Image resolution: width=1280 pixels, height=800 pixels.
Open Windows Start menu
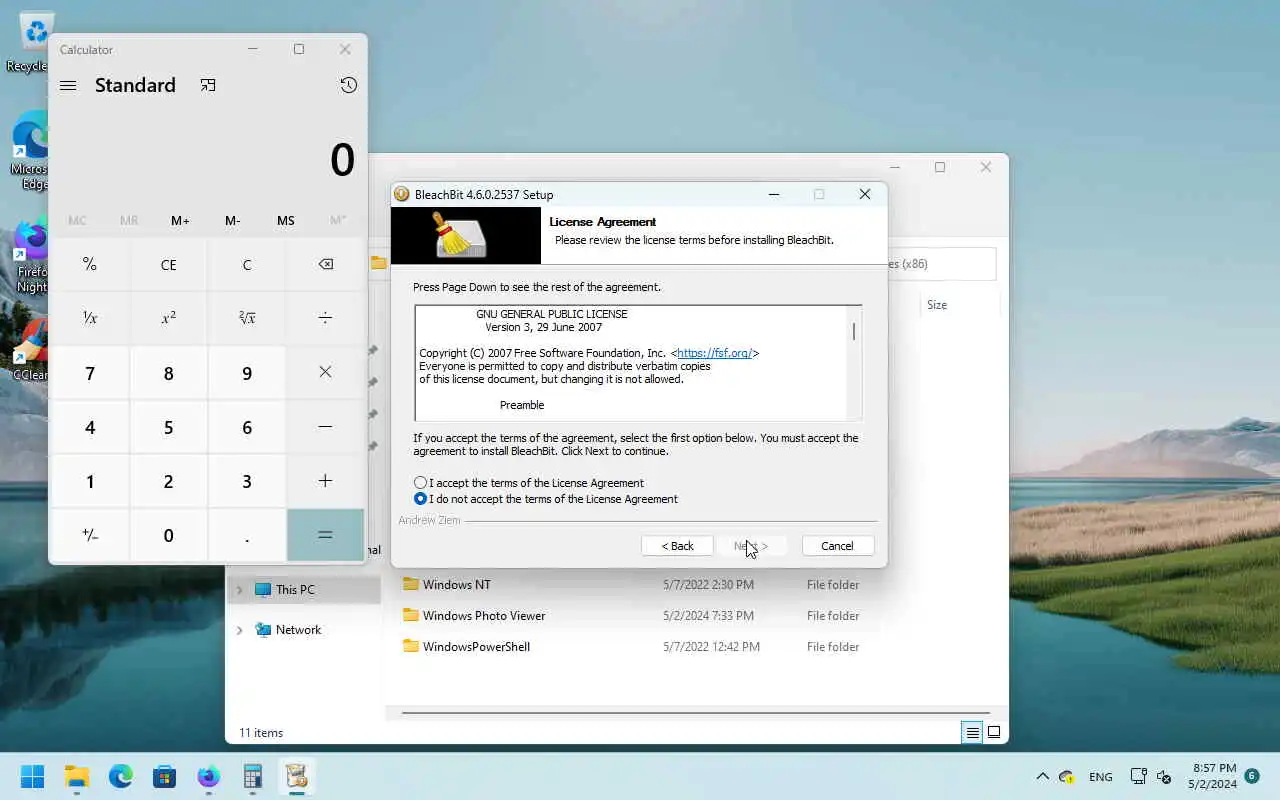tap(33, 776)
